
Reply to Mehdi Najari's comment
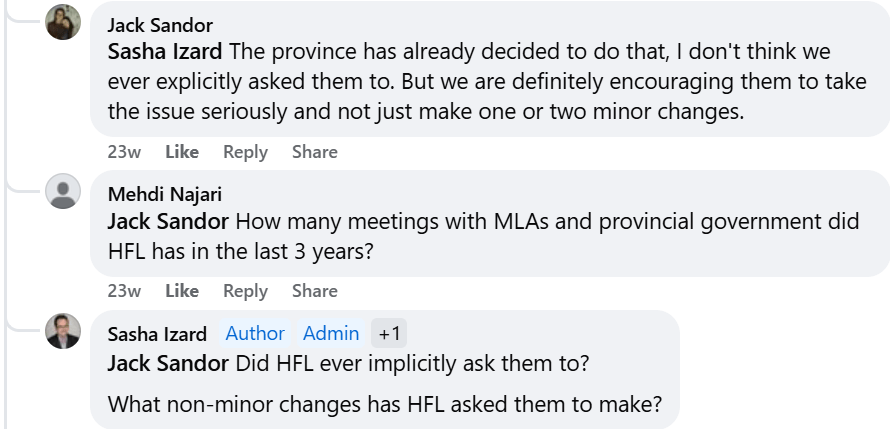245,291
